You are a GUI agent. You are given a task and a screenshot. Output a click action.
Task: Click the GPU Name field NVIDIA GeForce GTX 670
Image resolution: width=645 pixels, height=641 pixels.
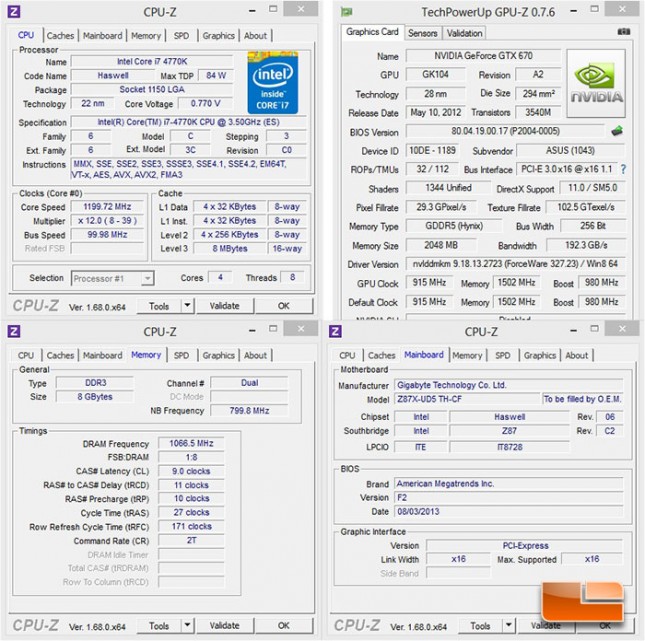tap(483, 56)
